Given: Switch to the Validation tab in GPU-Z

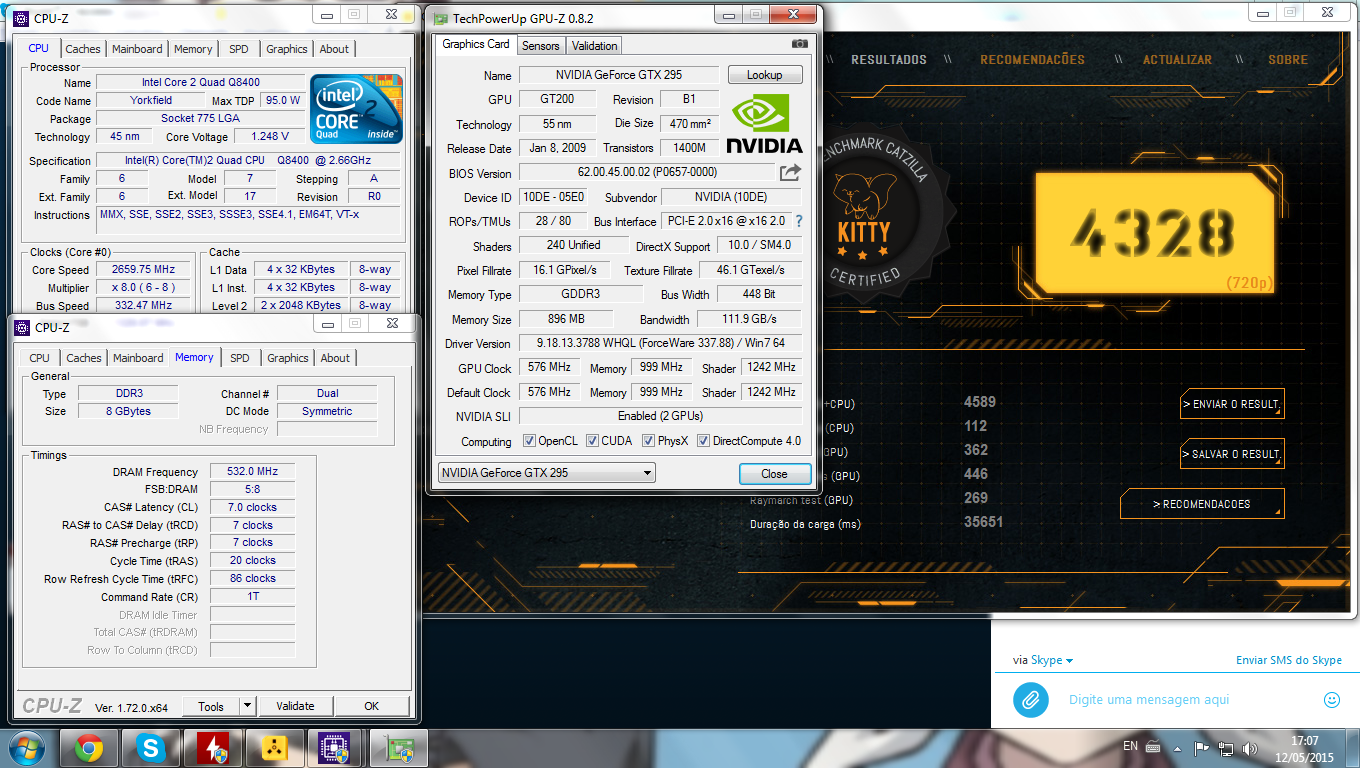Looking at the screenshot, I should pos(595,45).
